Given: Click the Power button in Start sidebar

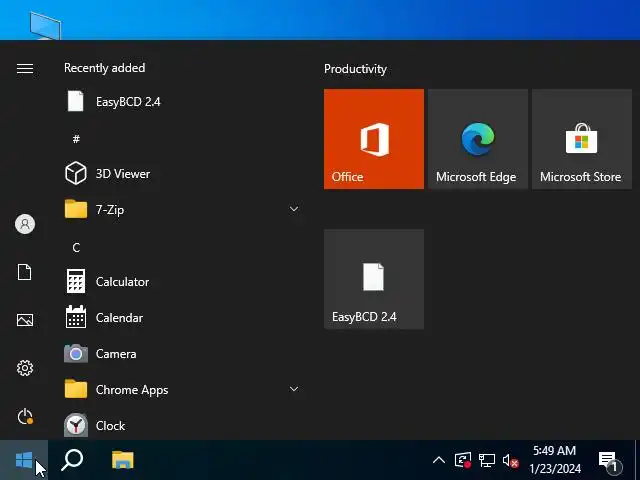Looking at the screenshot, I should 25,416.
